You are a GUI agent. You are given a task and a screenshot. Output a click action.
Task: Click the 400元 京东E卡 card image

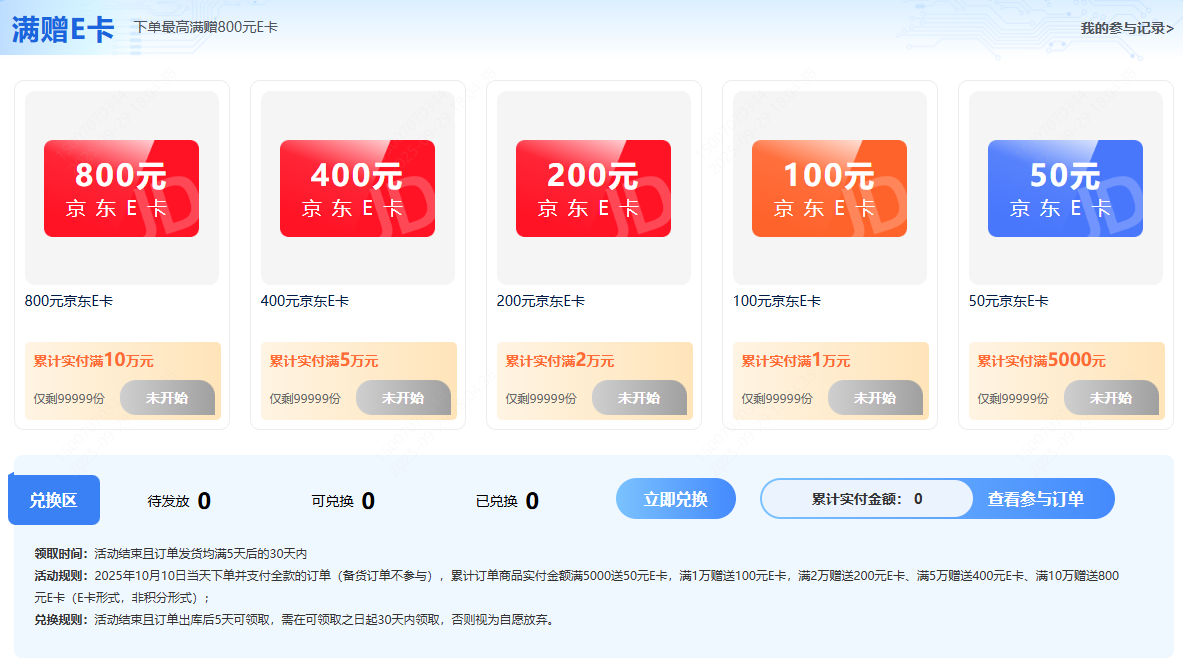(x=357, y=188)
